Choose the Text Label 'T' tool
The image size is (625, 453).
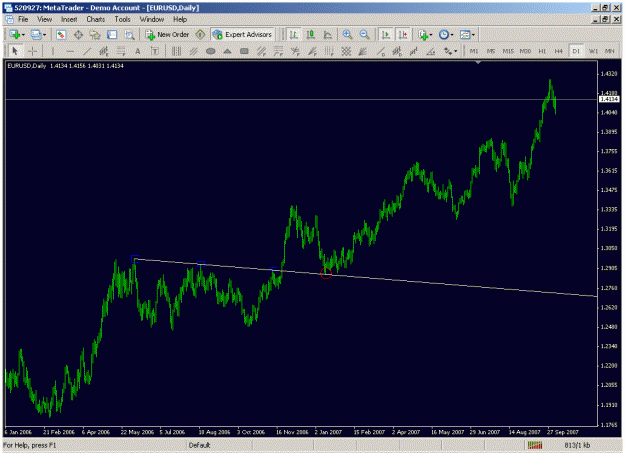155,51
